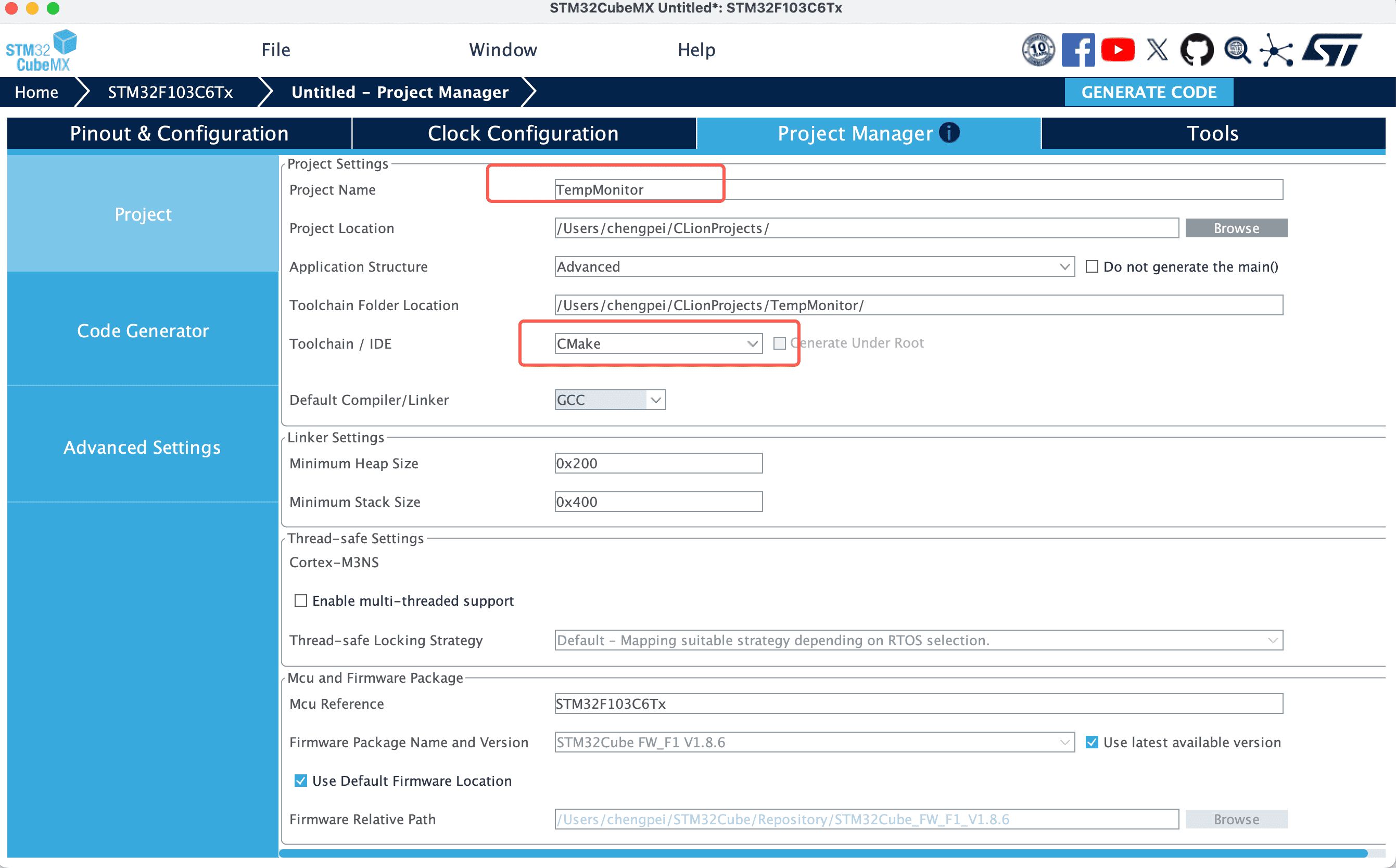The width and height of the screenshot is (1396, 868).
Task: Click Browse next to Project Location
Action: [1236, 228]
